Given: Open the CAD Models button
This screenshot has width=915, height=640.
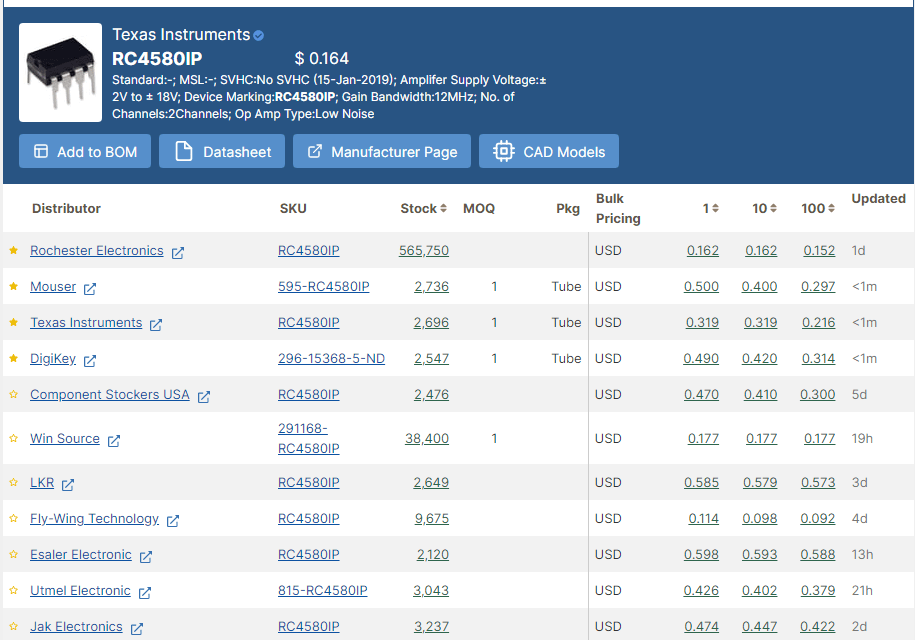Looking at the screenshot, I should pos(549,151).
